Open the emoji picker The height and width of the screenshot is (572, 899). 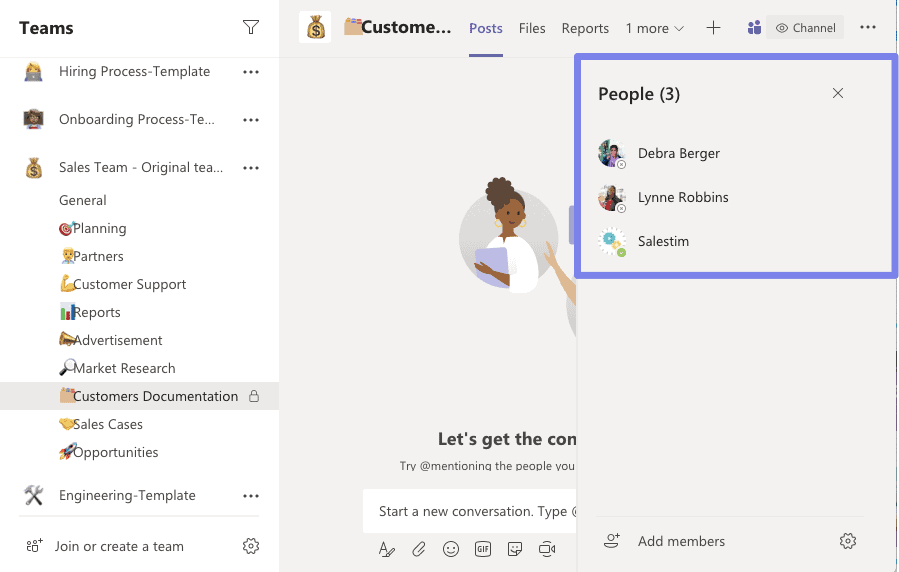(x=451, y=549)
